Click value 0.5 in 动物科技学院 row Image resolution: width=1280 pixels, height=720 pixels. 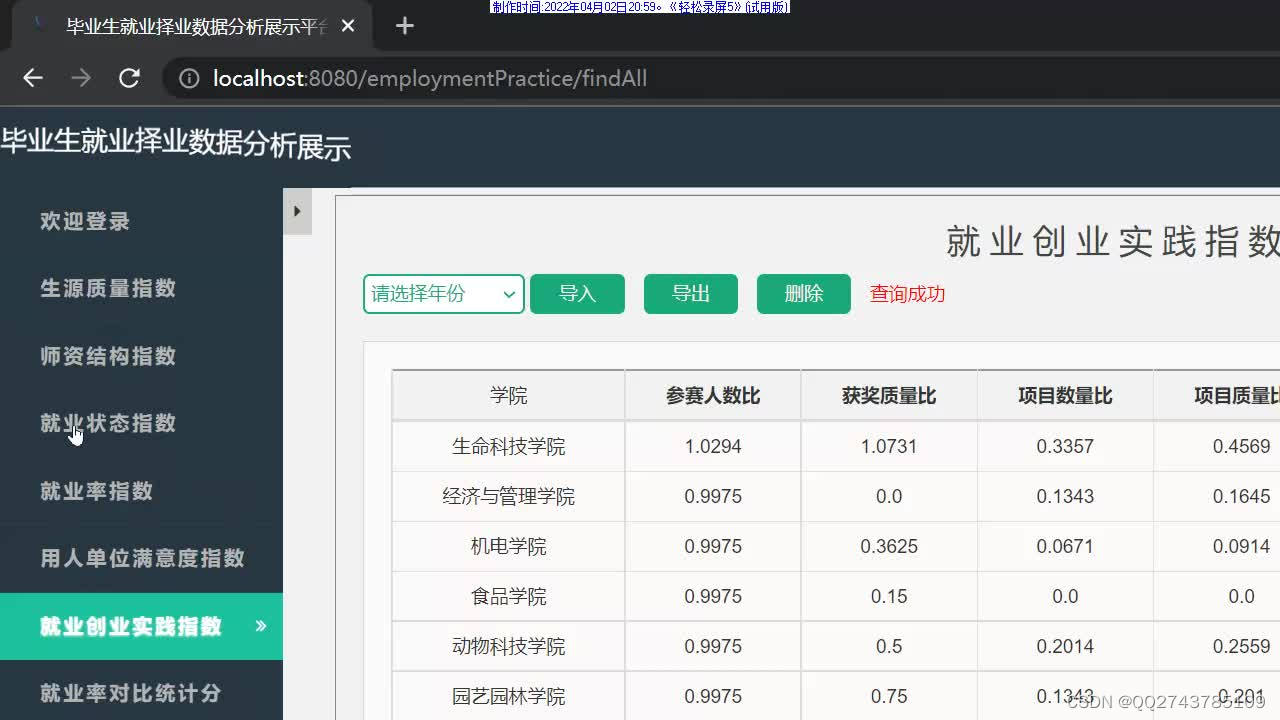coord(889,646)
